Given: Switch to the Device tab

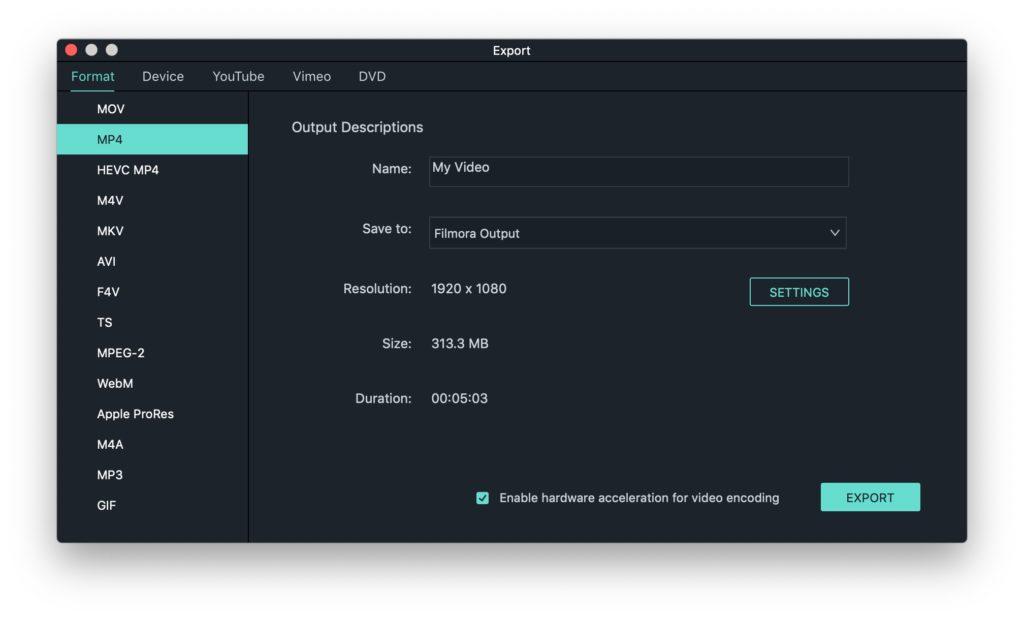Looking at the screenshot, I should (x=162, y=76).
